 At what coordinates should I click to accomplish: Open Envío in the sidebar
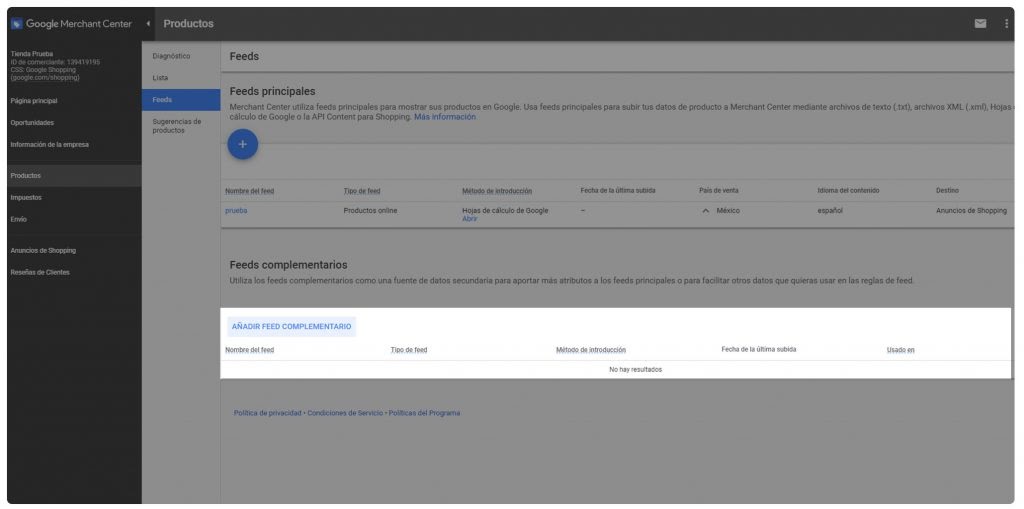pyautogui.click(x=18, y=220)
